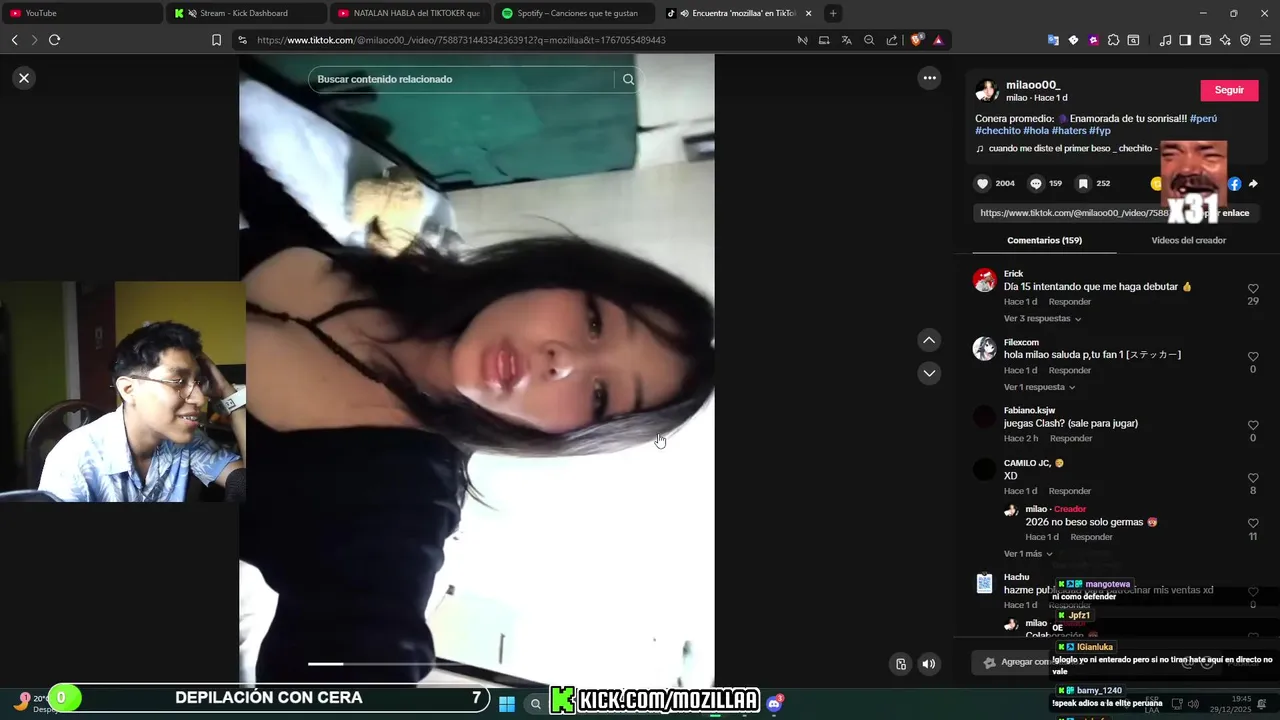Open Brave Rewards triangle icon

[x=938, y=40]
